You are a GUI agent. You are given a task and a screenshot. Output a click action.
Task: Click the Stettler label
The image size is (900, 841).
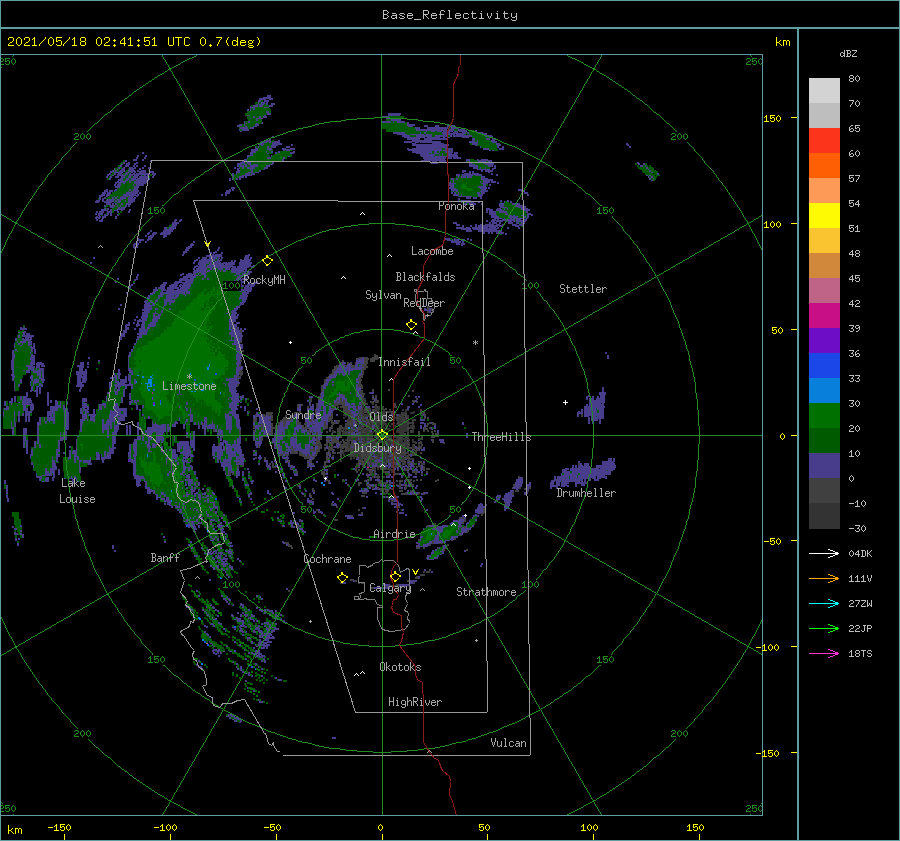click(x=583, y=289)
